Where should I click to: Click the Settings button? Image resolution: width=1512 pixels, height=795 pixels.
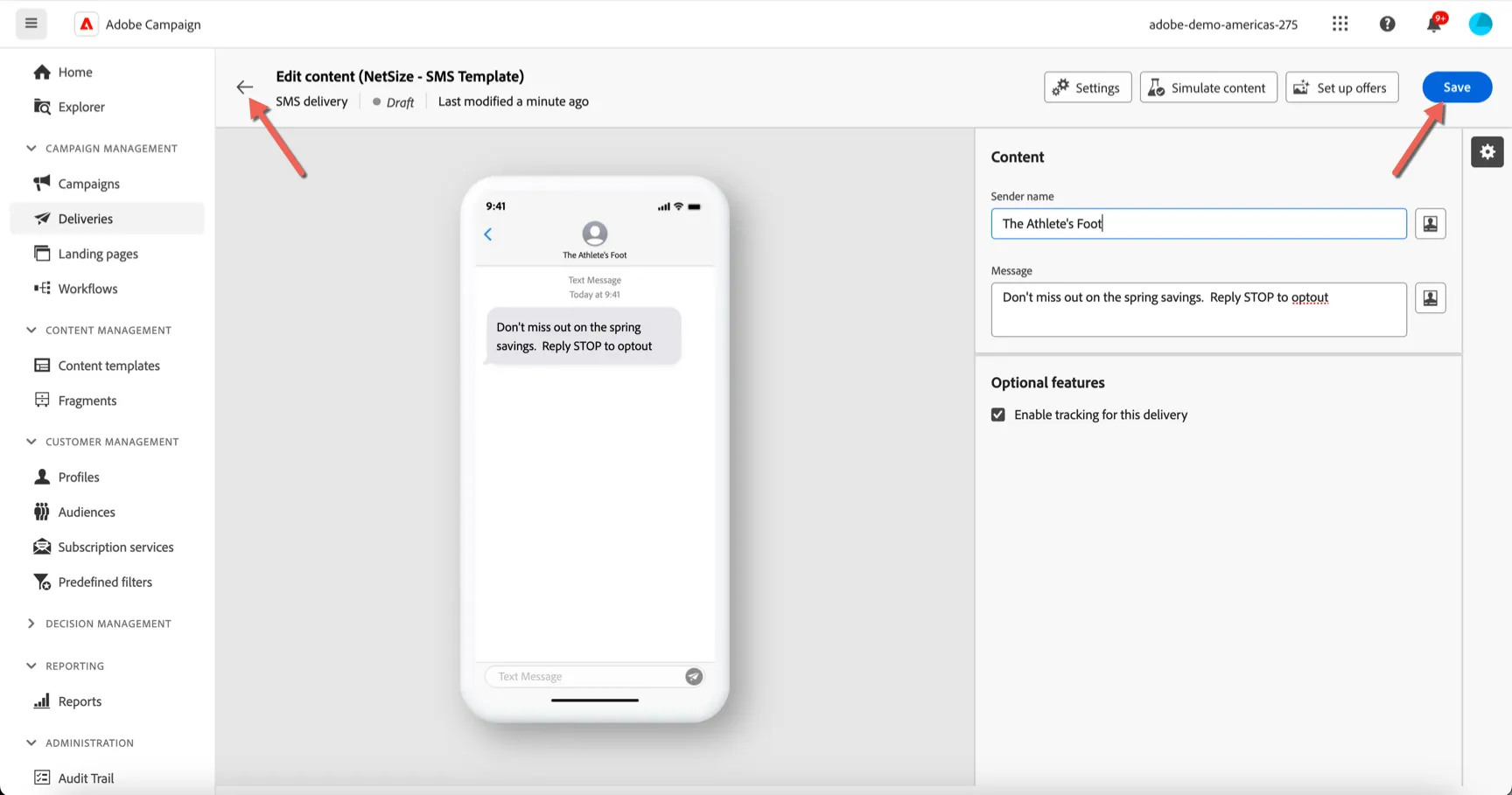(x=1088, y=87)
